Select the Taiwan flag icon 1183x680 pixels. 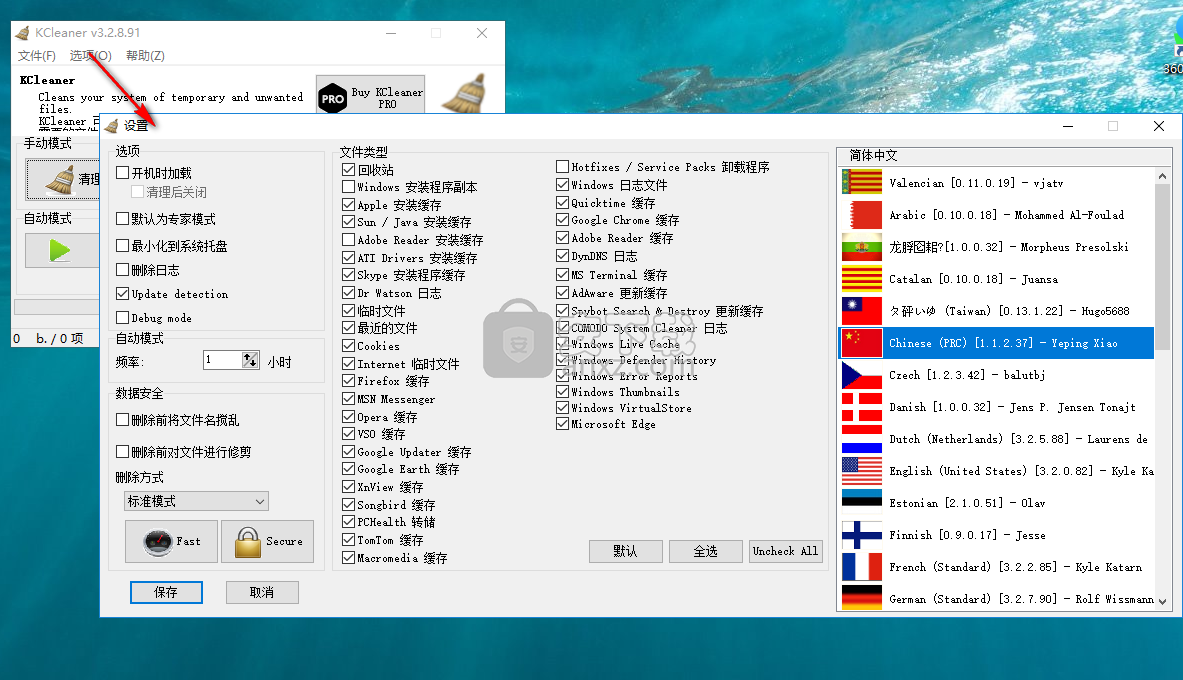point(862,311)
